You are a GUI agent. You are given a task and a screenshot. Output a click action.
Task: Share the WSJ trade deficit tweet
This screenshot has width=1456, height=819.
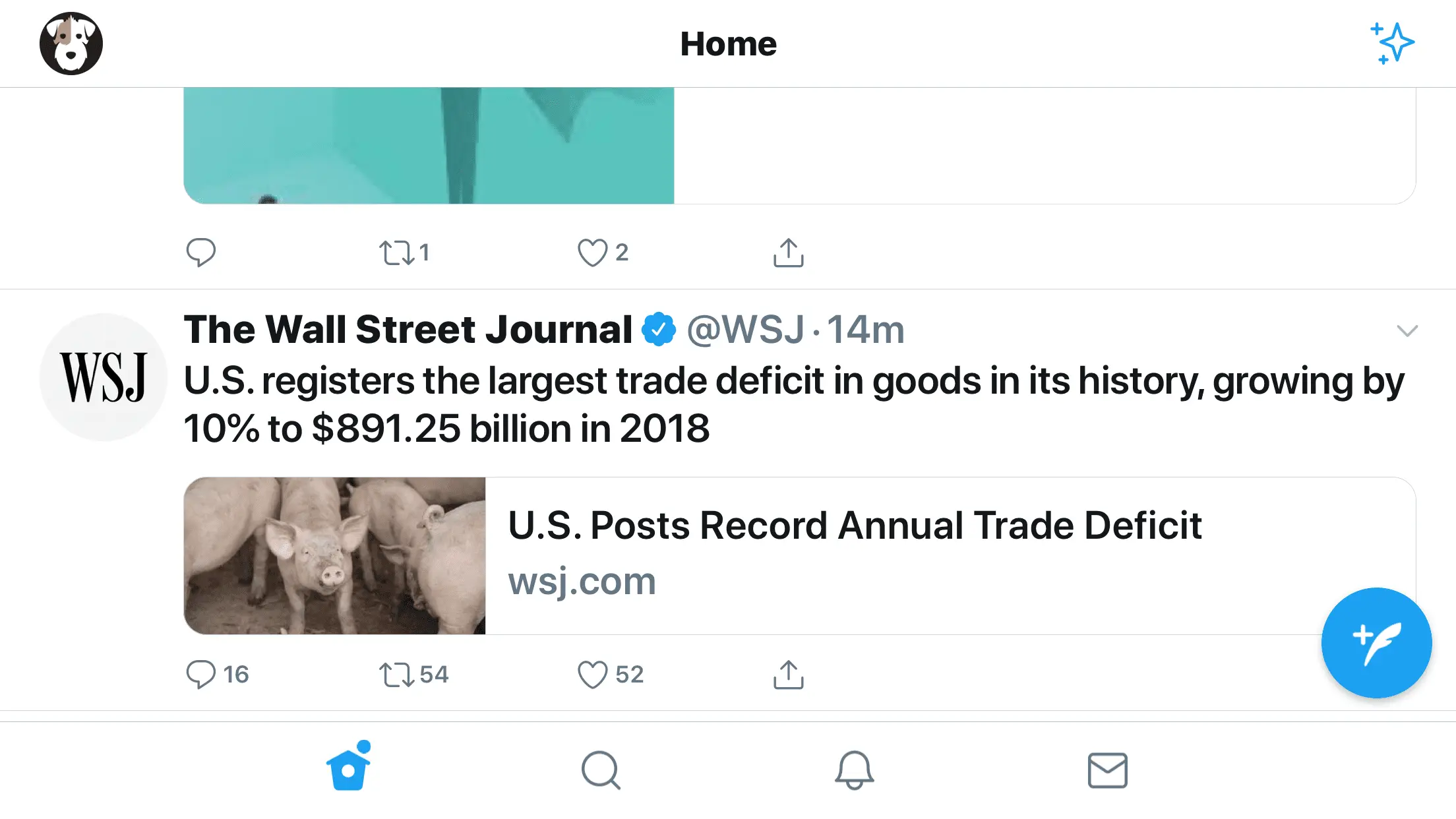(788, 675)
